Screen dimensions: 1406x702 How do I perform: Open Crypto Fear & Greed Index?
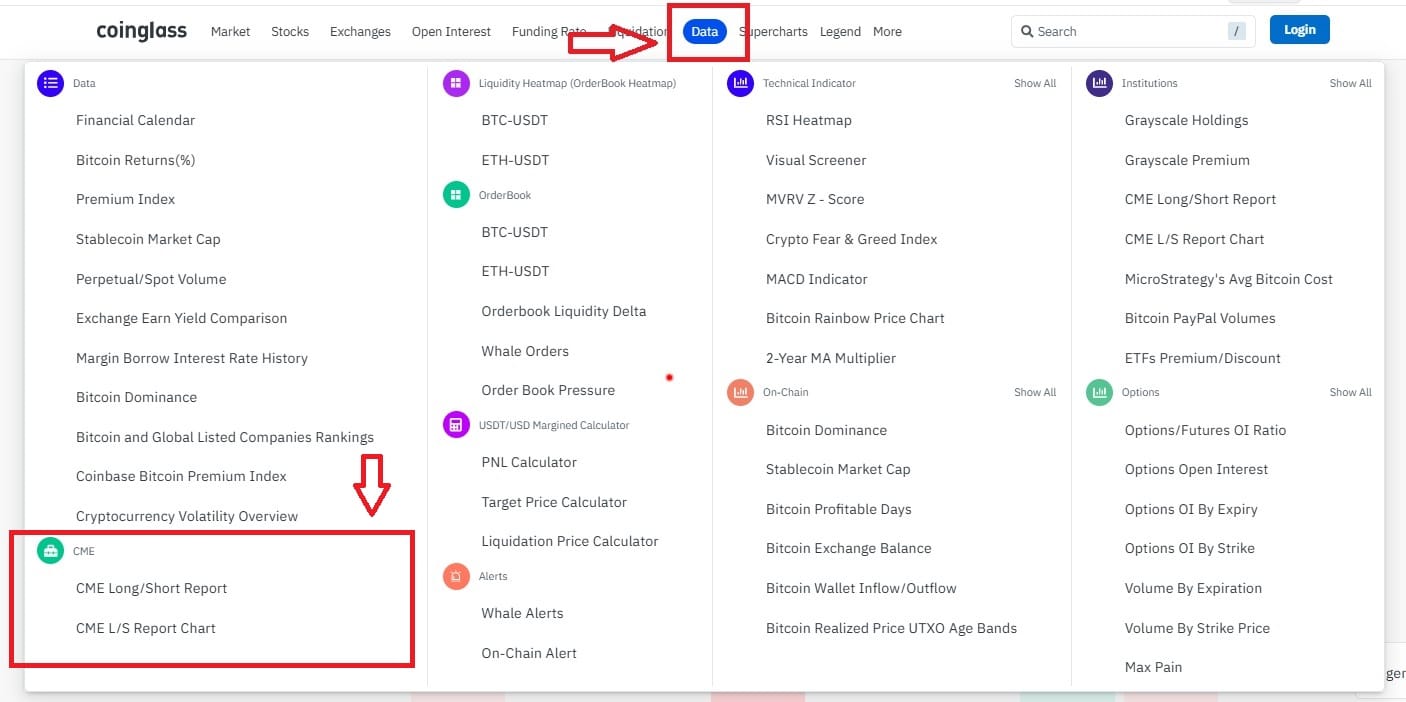click(852, 239)
